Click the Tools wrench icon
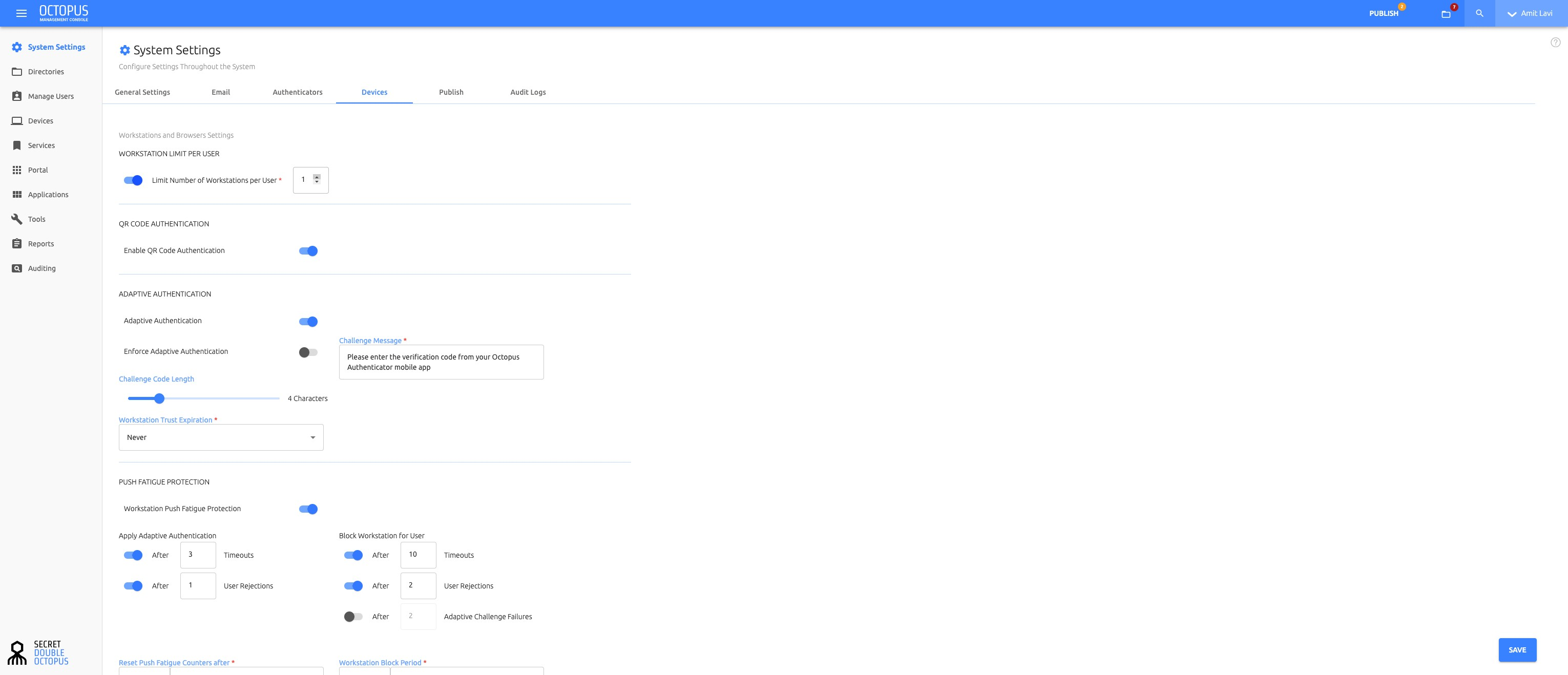This screenshot has height=675, width=1568. (17, 219)
